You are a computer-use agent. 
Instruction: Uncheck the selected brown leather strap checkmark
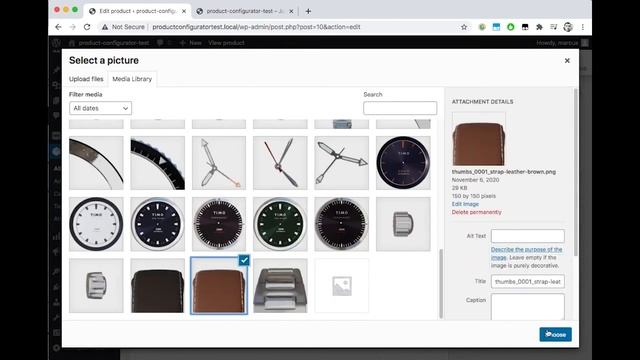coord(244,260)
